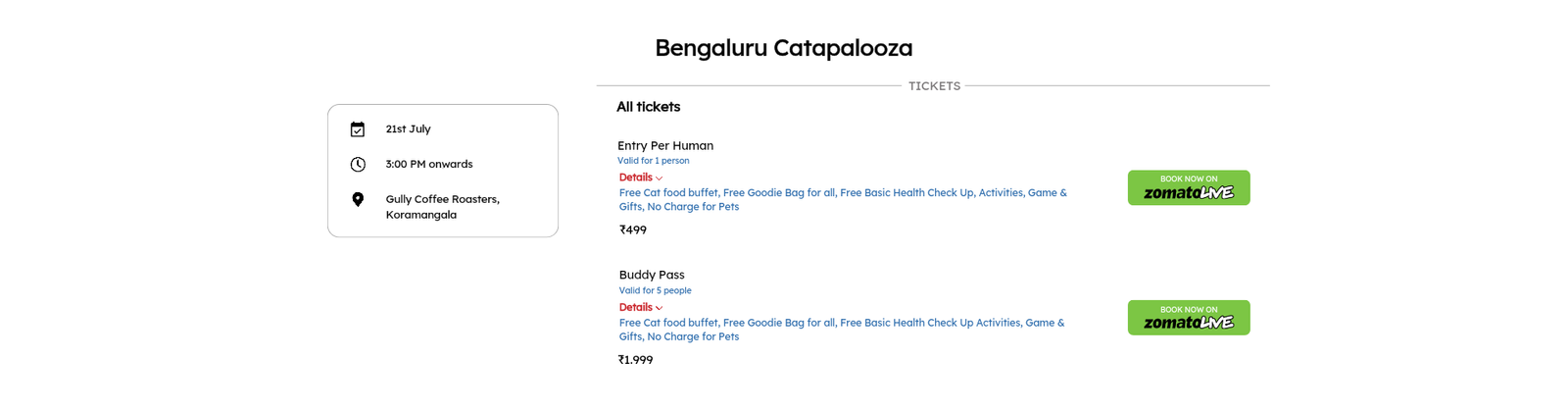Click the Valid for 1 person label
Image resolution: width=1568 pixels, height=409 pixels.
click(x=654, y=161)
